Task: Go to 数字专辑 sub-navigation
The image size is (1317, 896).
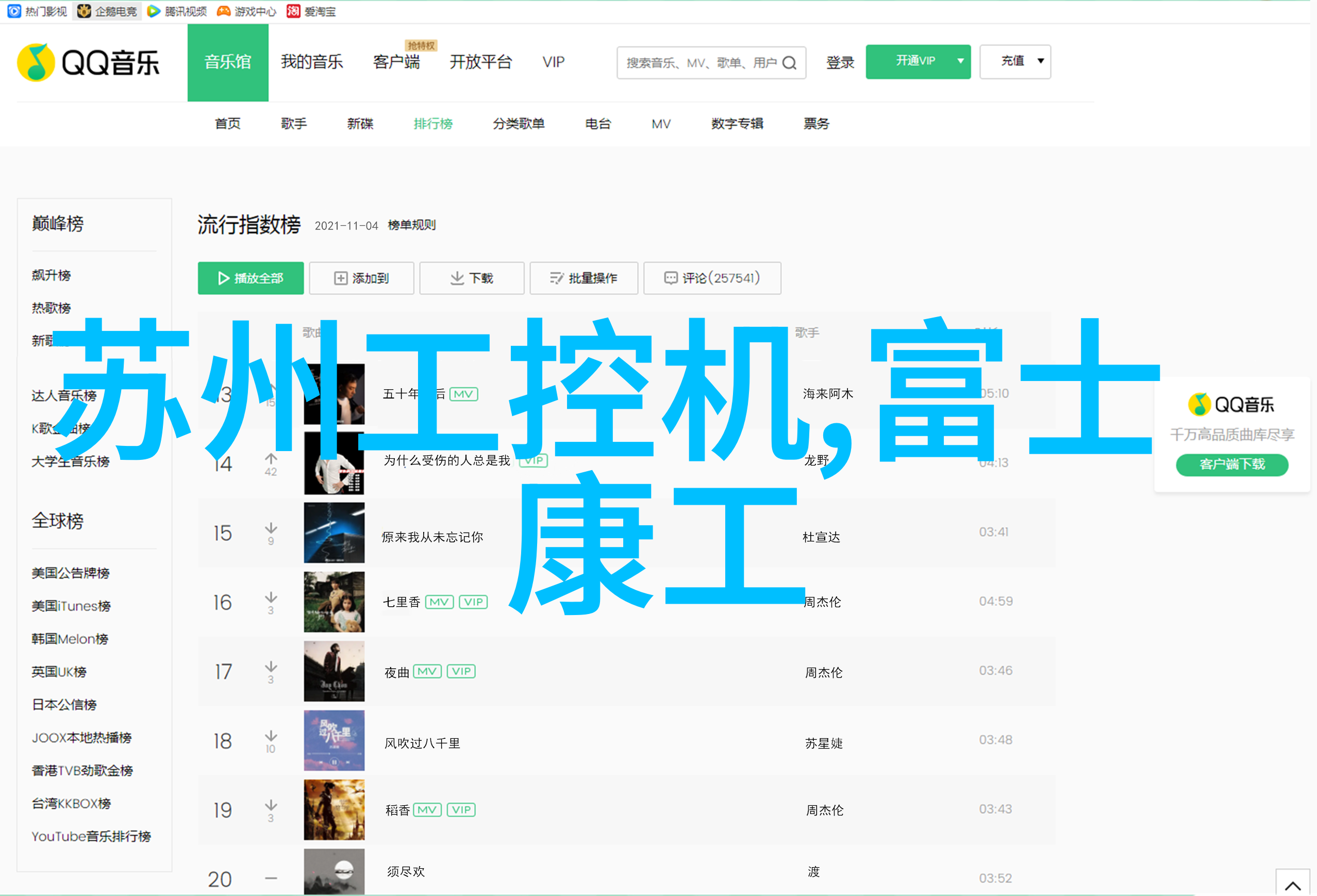Action: click(x=737, y=124)
